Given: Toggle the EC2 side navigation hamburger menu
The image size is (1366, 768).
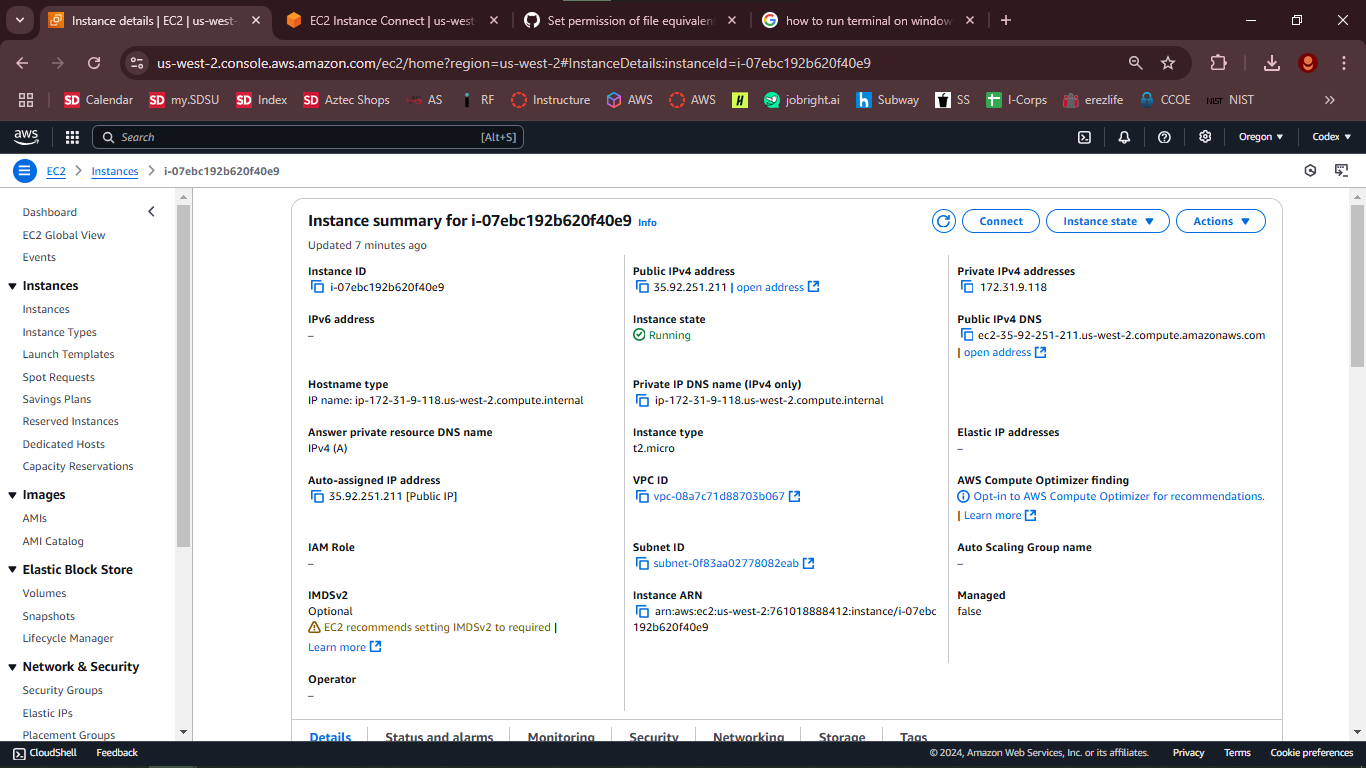Looking at the screenshot, I should pyautogui.click(x=25, y=171).
